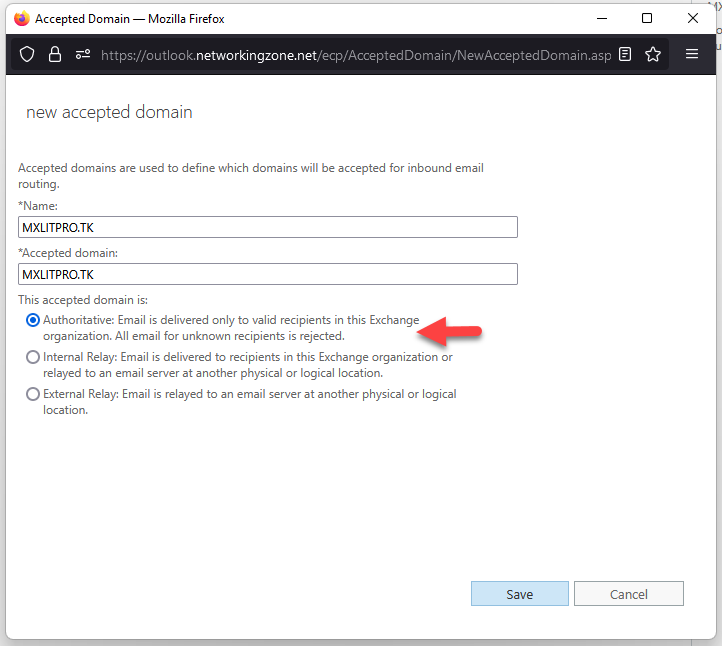Select the External Relay radio button
This screenshot has height=646, width=722.
coord(34,394)
